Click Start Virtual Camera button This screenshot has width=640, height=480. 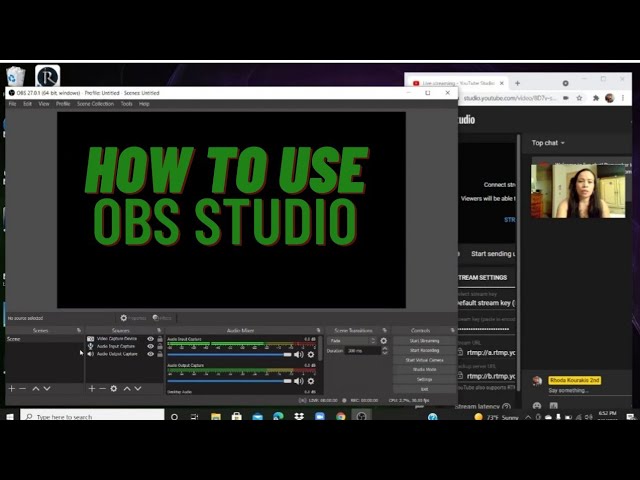point(424,360)
